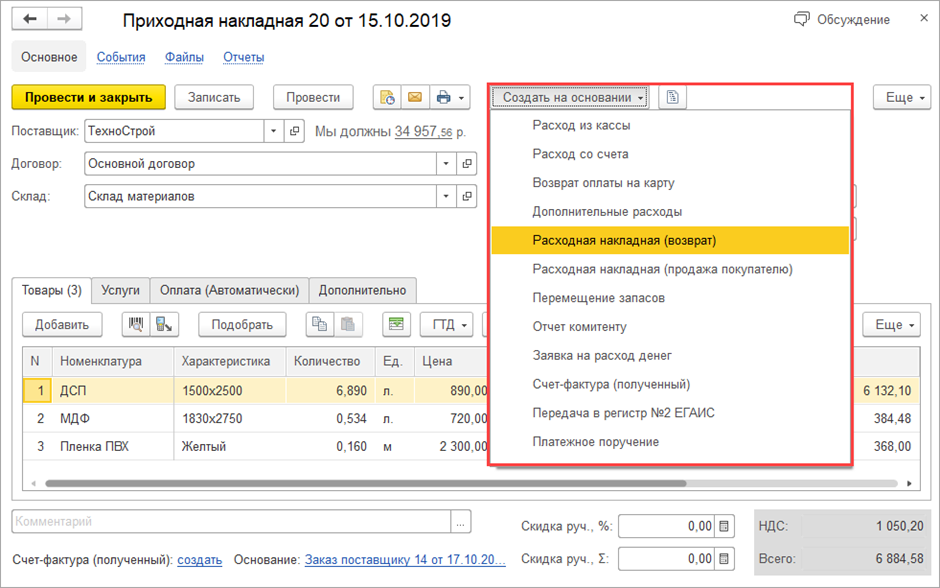
Task: Click the Подобрать button
Action: (242, 324)
